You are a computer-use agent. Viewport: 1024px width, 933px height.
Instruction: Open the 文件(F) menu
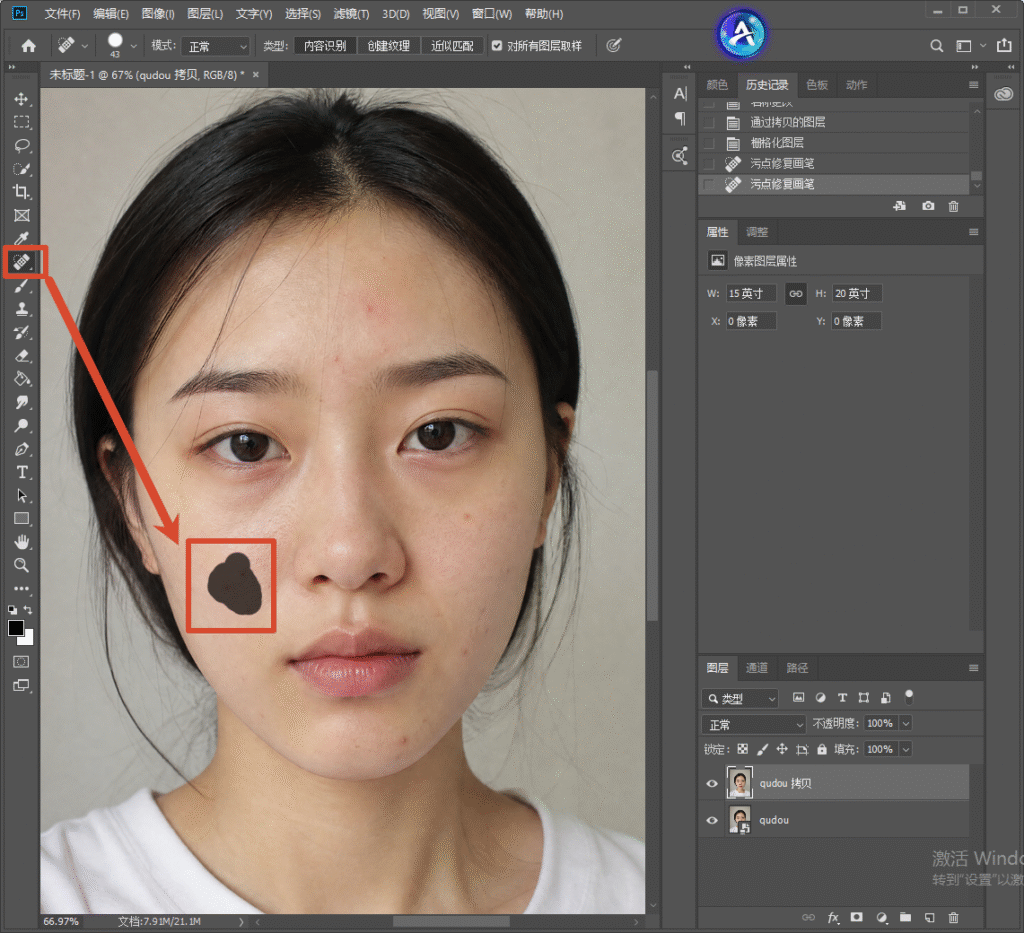62,14
